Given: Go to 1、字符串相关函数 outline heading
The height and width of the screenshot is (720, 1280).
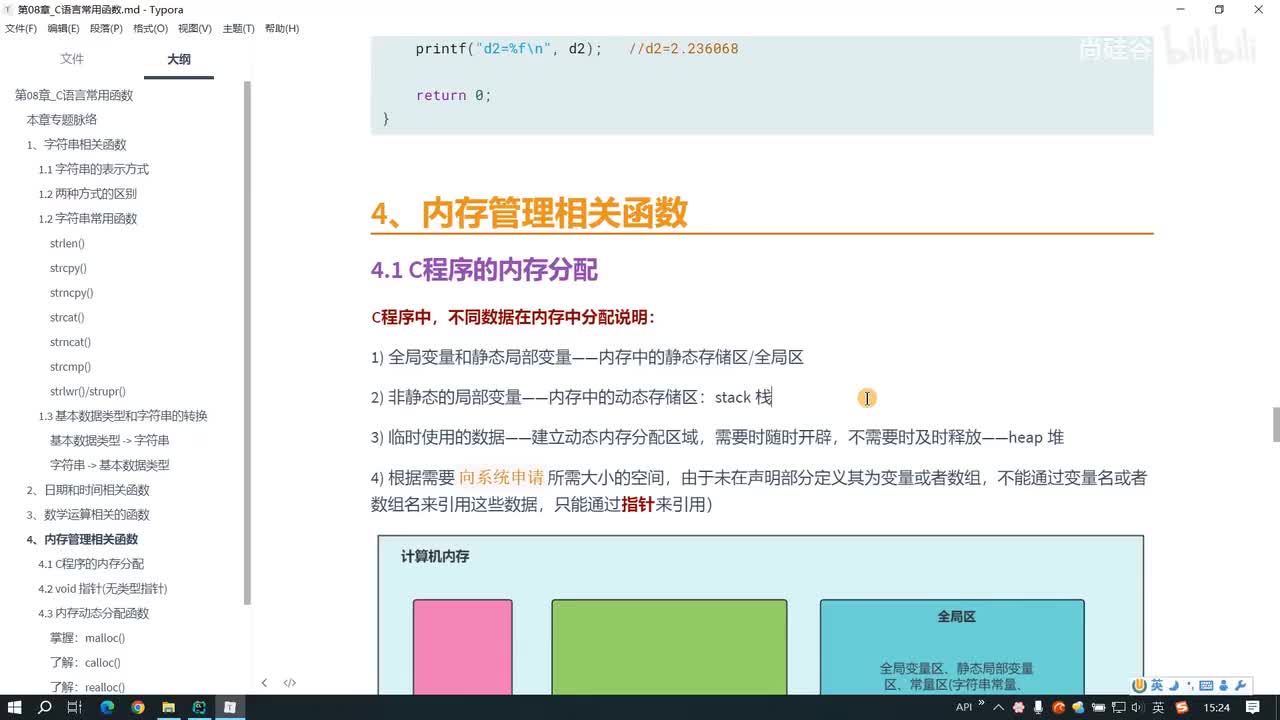Looking at the screenshot, I should click(76, 145).
